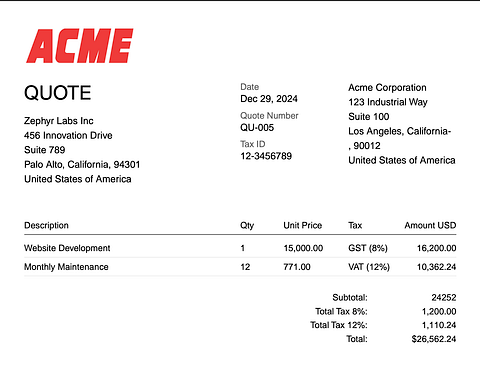Select the date Dec 29, 2024
Screen dimensions: 480x381
click(x=269, y=99)
